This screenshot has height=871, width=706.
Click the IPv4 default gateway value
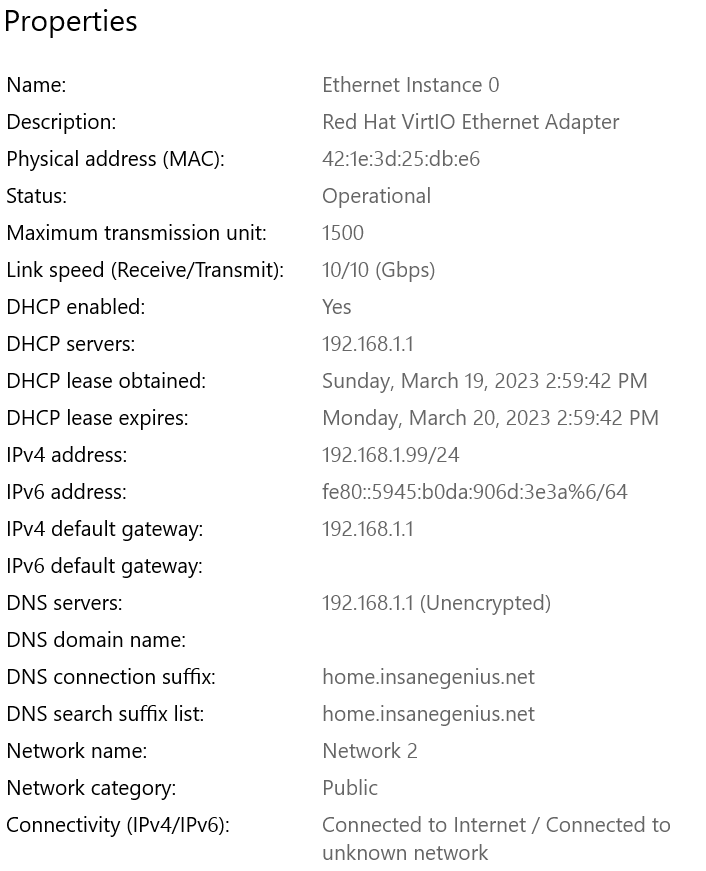pos(367,529)
